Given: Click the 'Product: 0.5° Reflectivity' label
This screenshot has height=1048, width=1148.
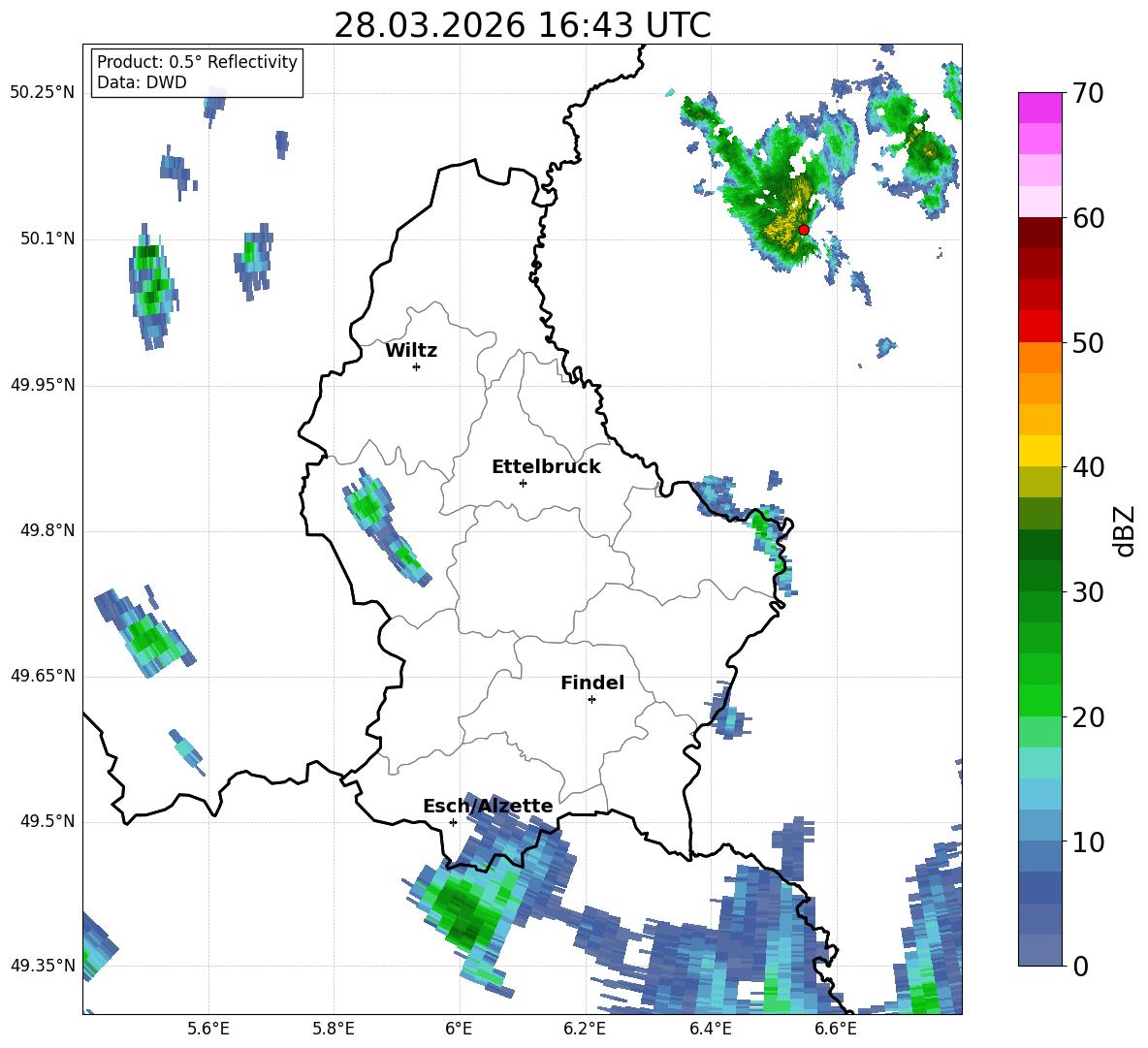Looking at the screenshot, I should point(197,61).
